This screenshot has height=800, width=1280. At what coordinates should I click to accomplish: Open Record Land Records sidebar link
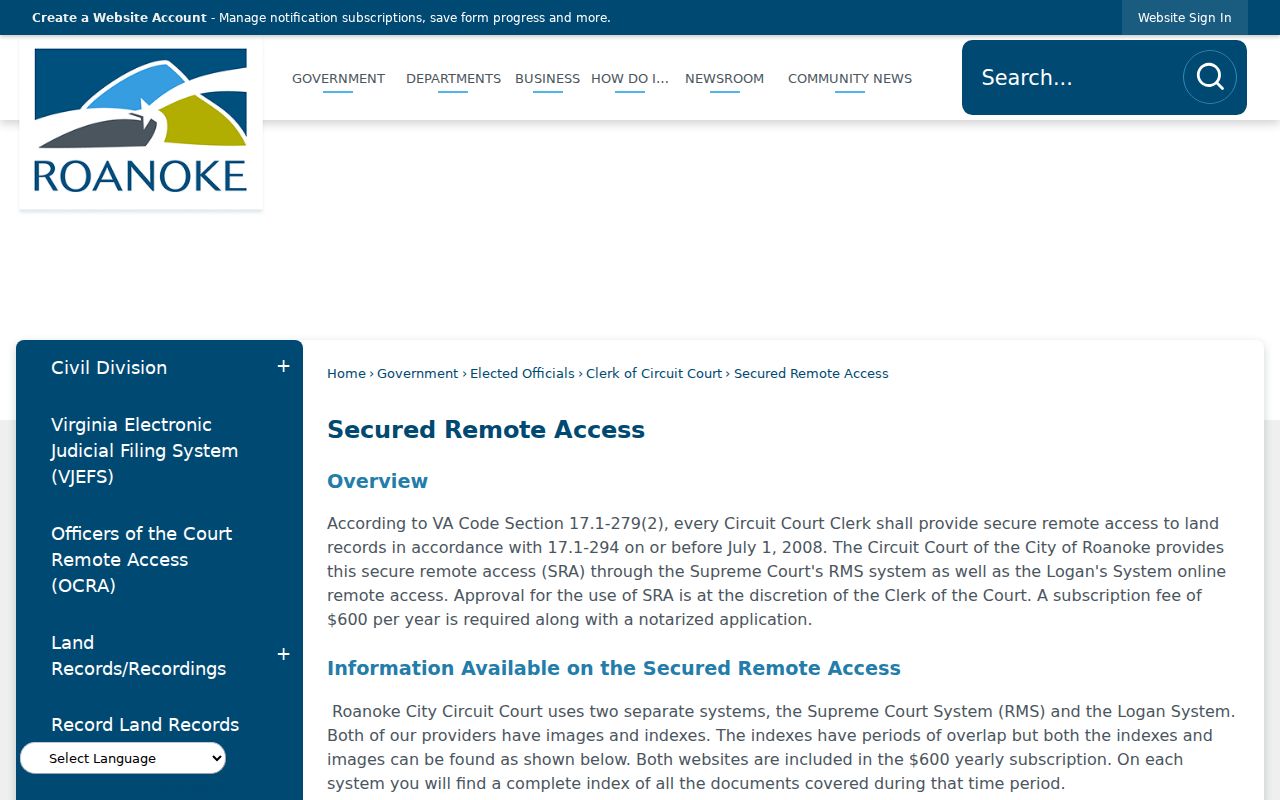pyautogui.click(x=145, y=725)
